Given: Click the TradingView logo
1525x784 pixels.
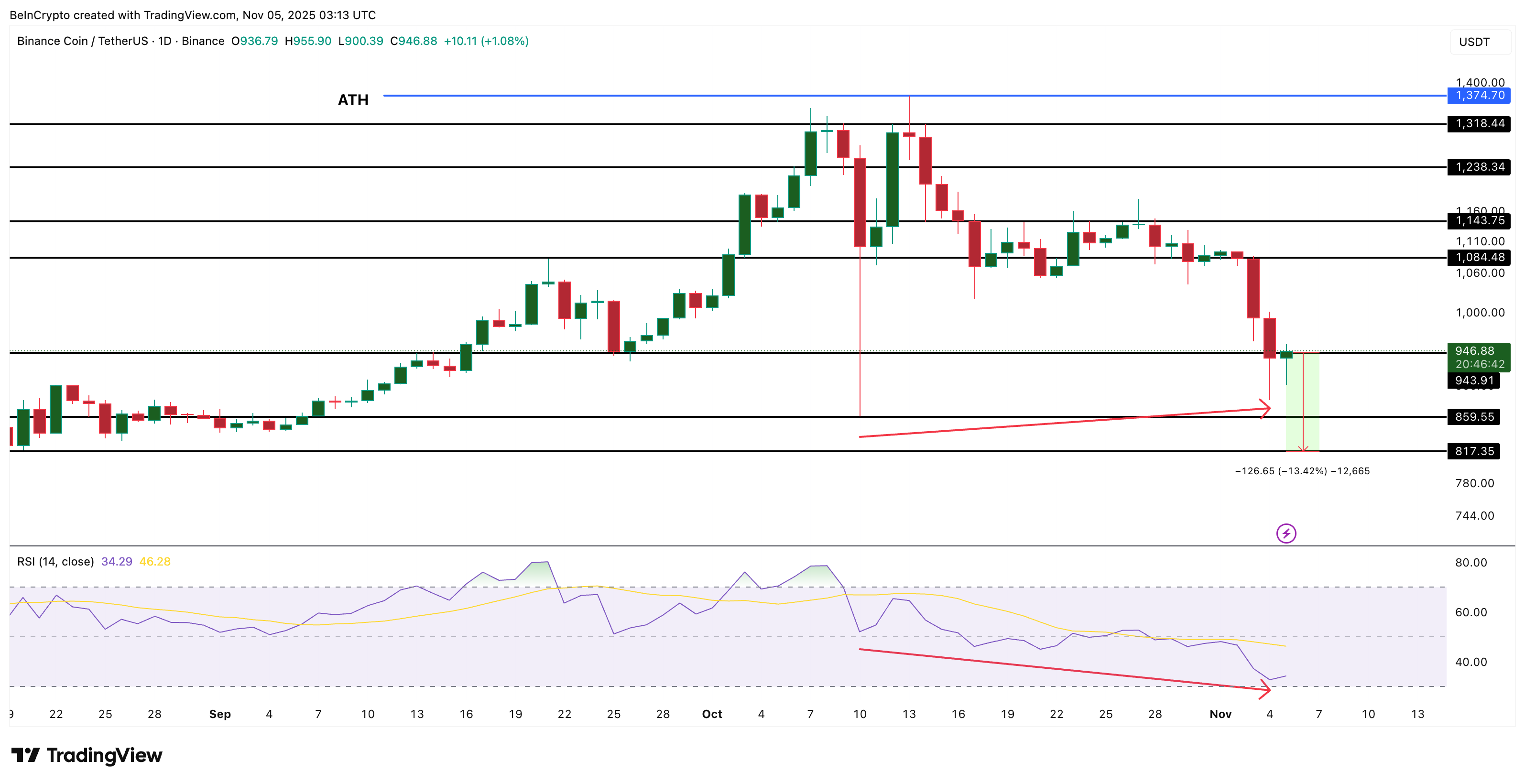Looking at the screenshot, I should click(x=87, y=756).
